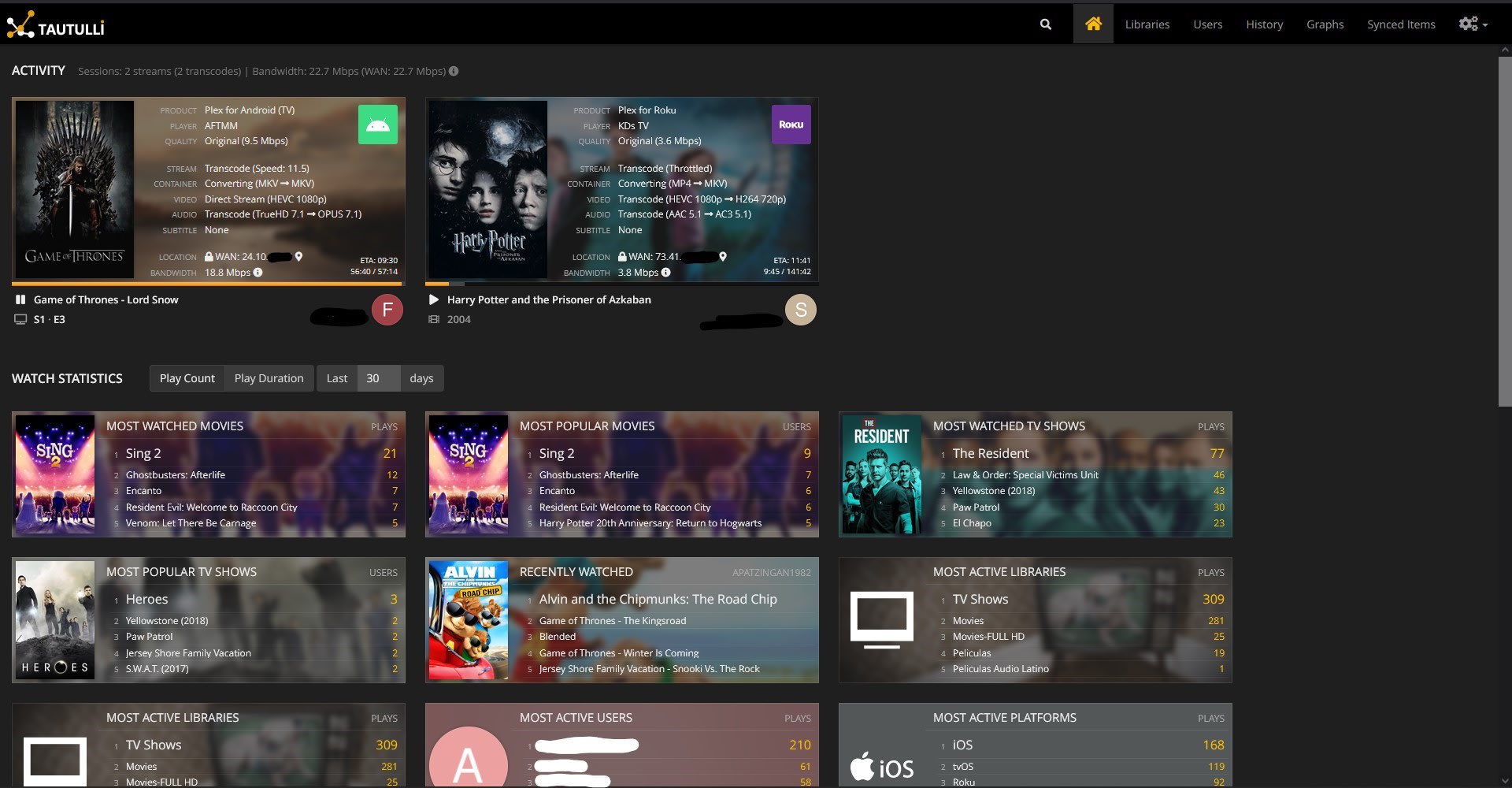The height and width of the screenshot is (788, 1512).
Task: Click the Android platform icon on Game of Thrones stream
Action: [377, 124]
